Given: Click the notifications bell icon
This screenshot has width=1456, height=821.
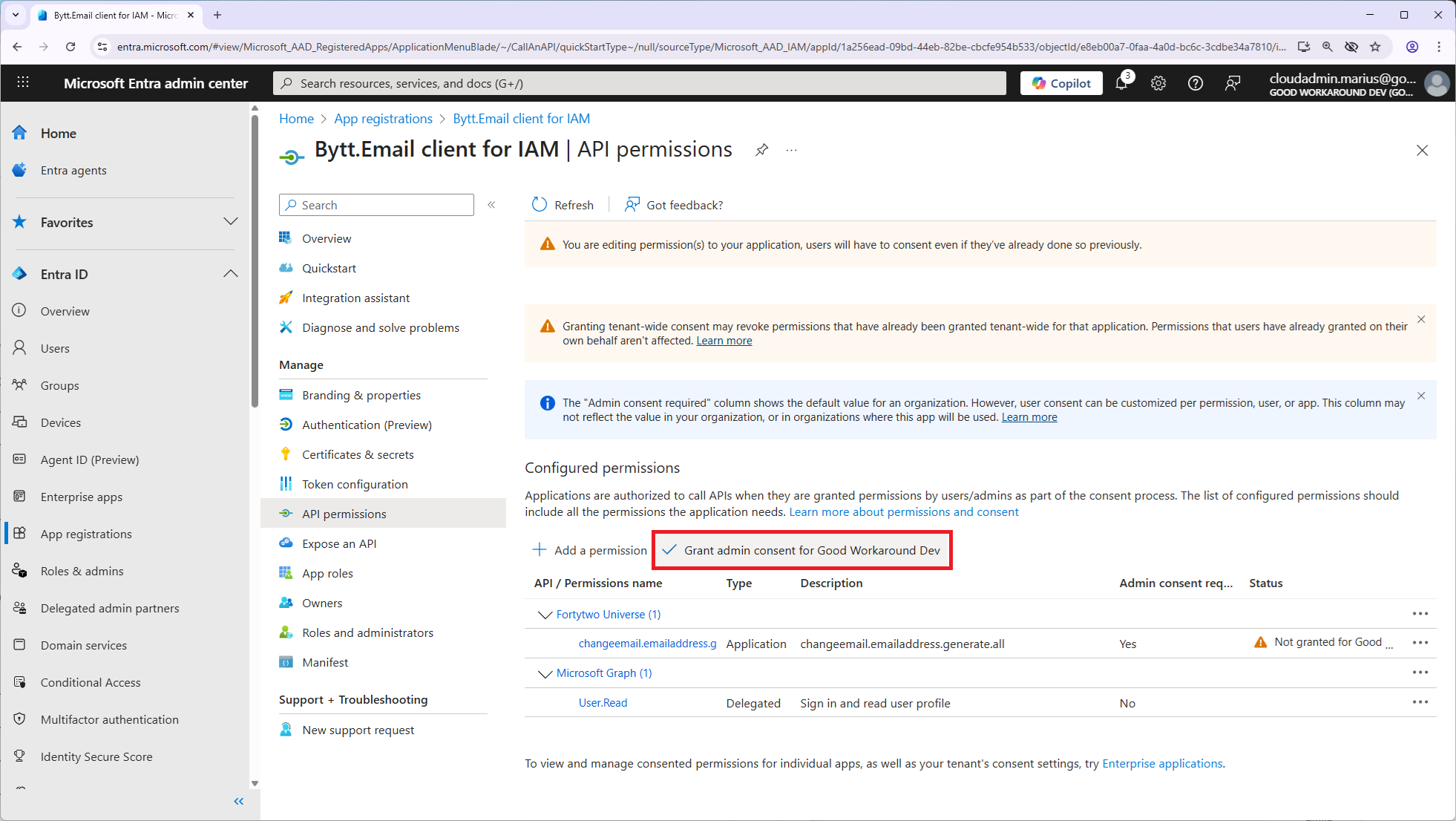Looking at the screenshot, I should [1121, 84].
